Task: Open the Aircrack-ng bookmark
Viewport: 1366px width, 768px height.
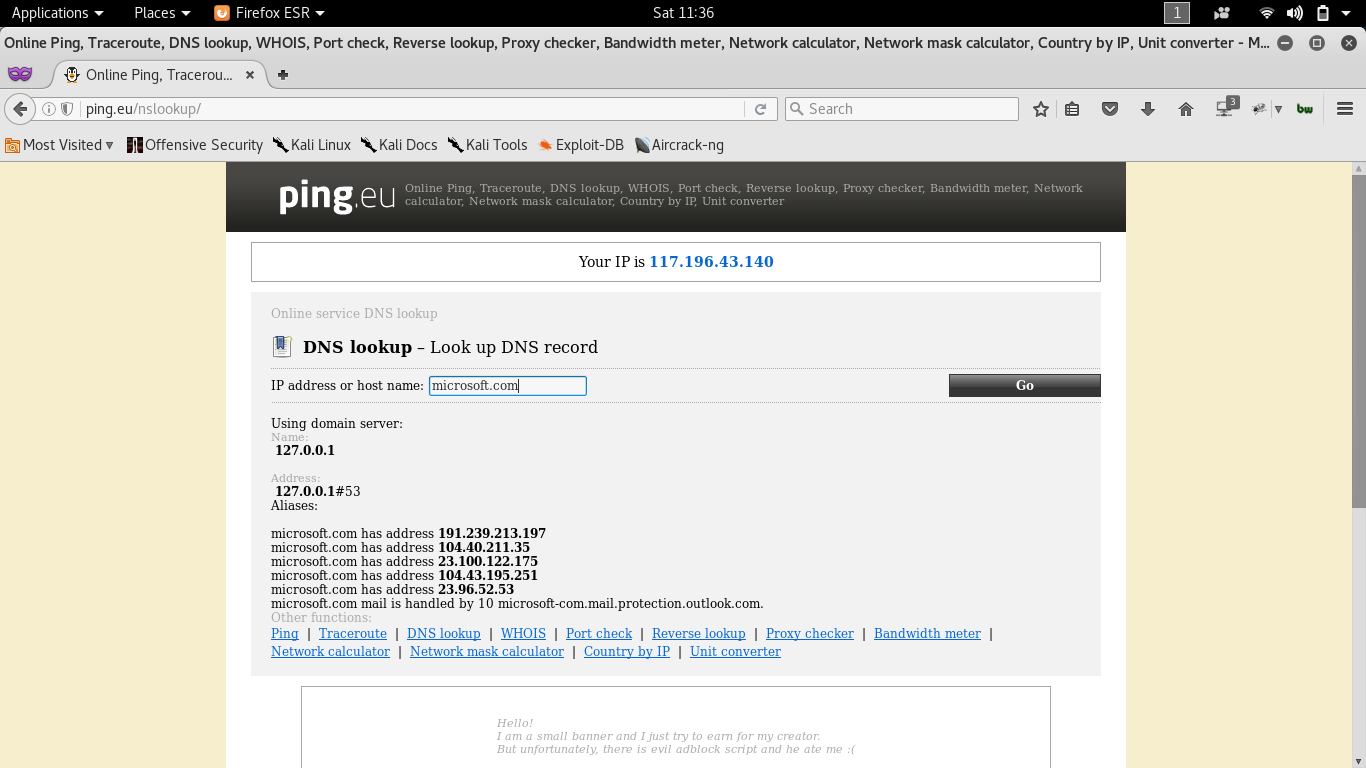Action: [679, 145]
